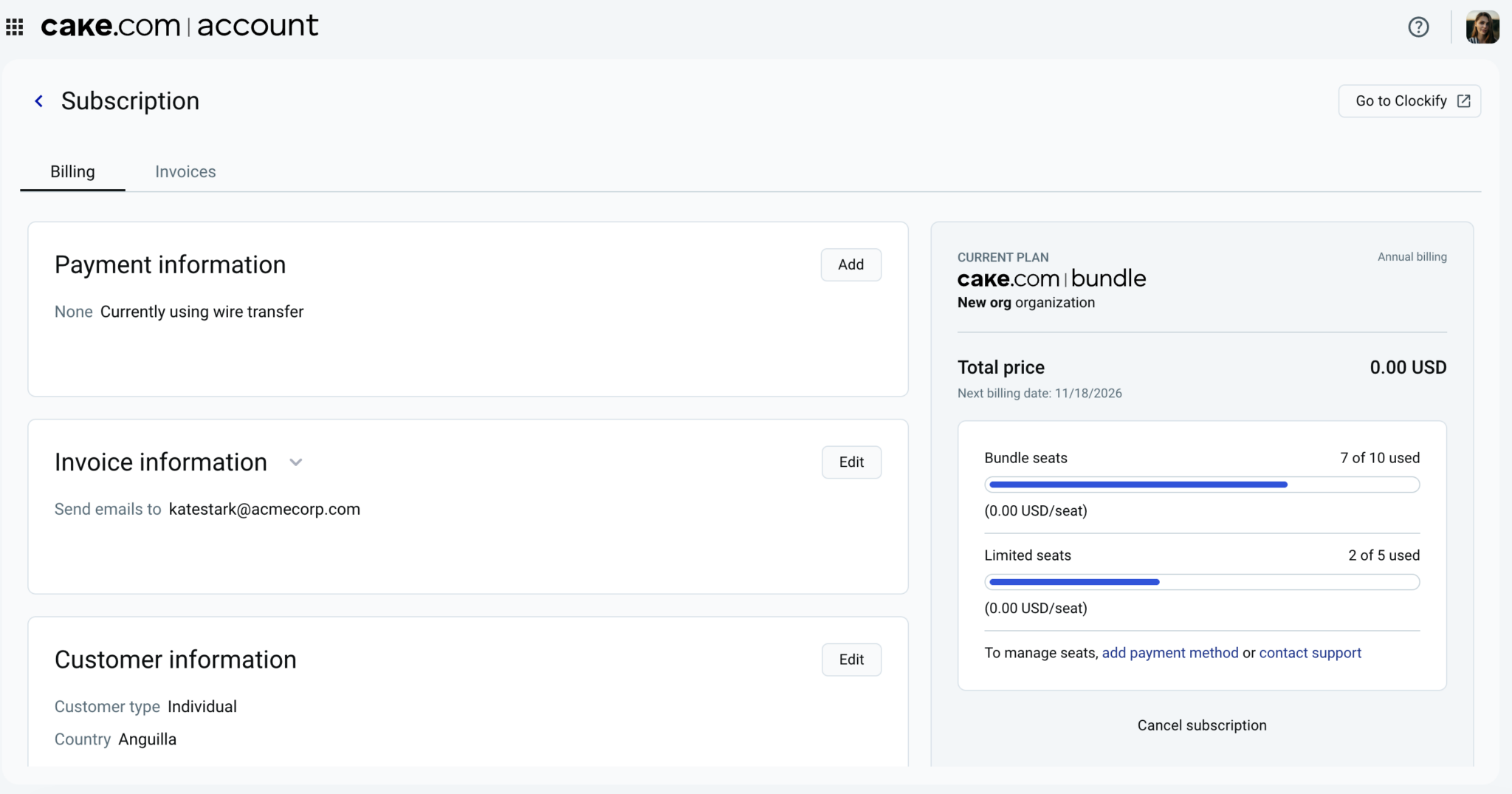This screenshot has width=1512, height=794.
Task: Click the Limited seats progress bar
Action: (1202, 582)
